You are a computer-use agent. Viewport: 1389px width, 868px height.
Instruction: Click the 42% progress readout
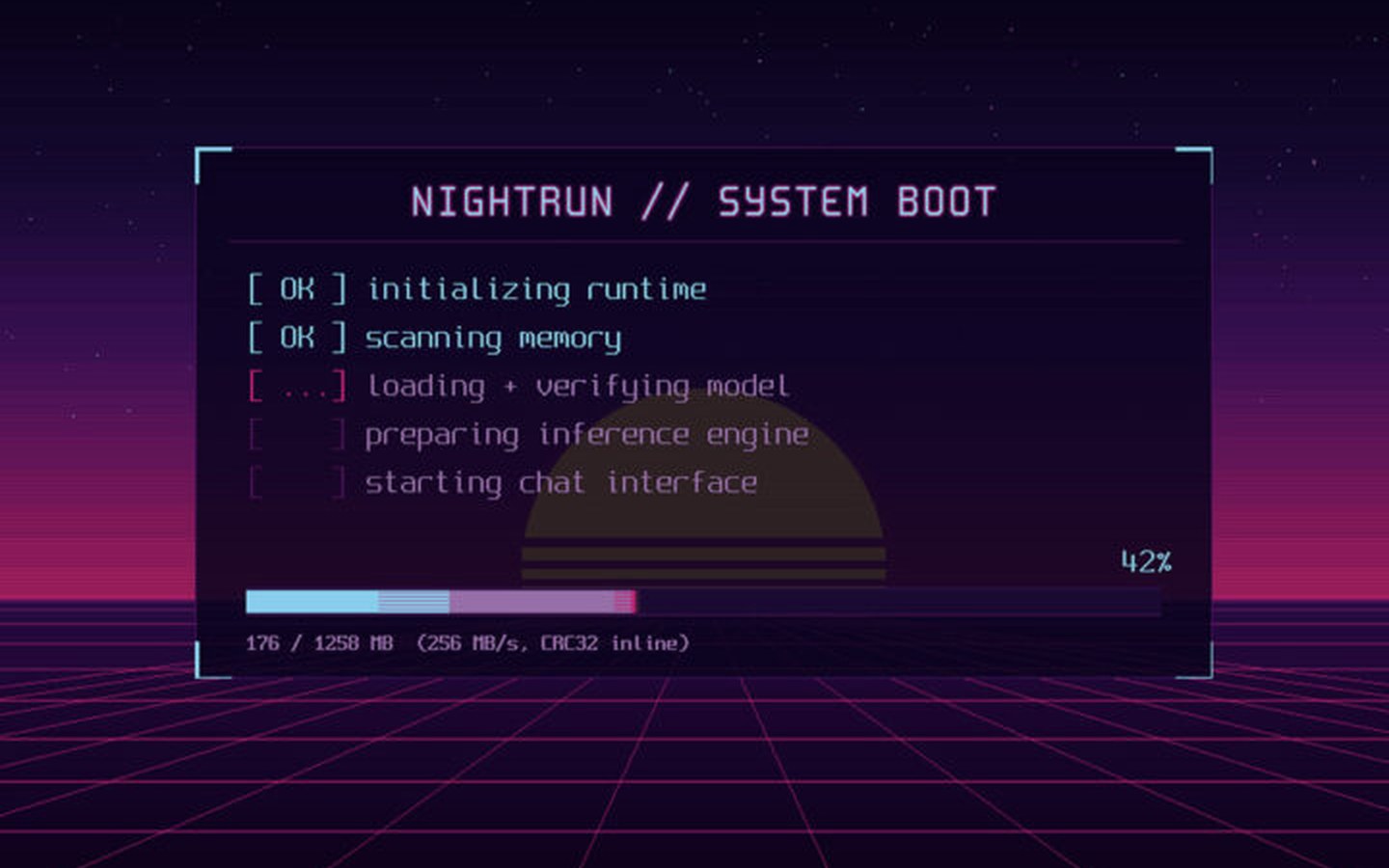click(1146, 561)
